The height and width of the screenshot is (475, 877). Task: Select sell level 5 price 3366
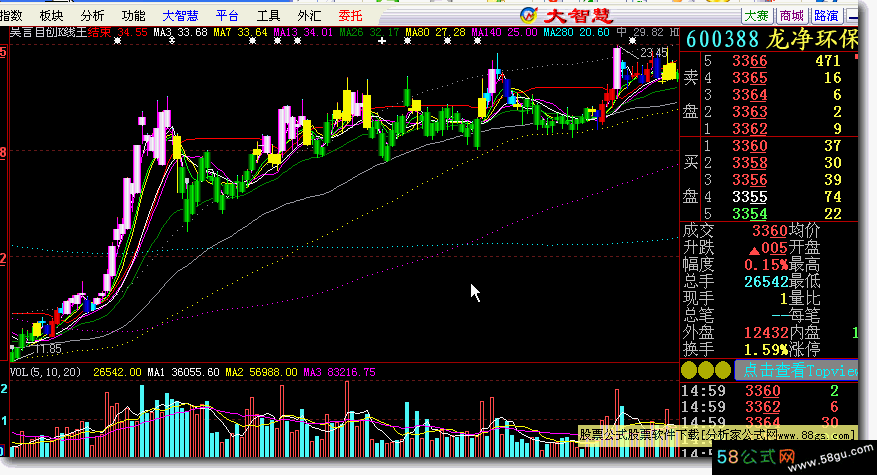749,60
